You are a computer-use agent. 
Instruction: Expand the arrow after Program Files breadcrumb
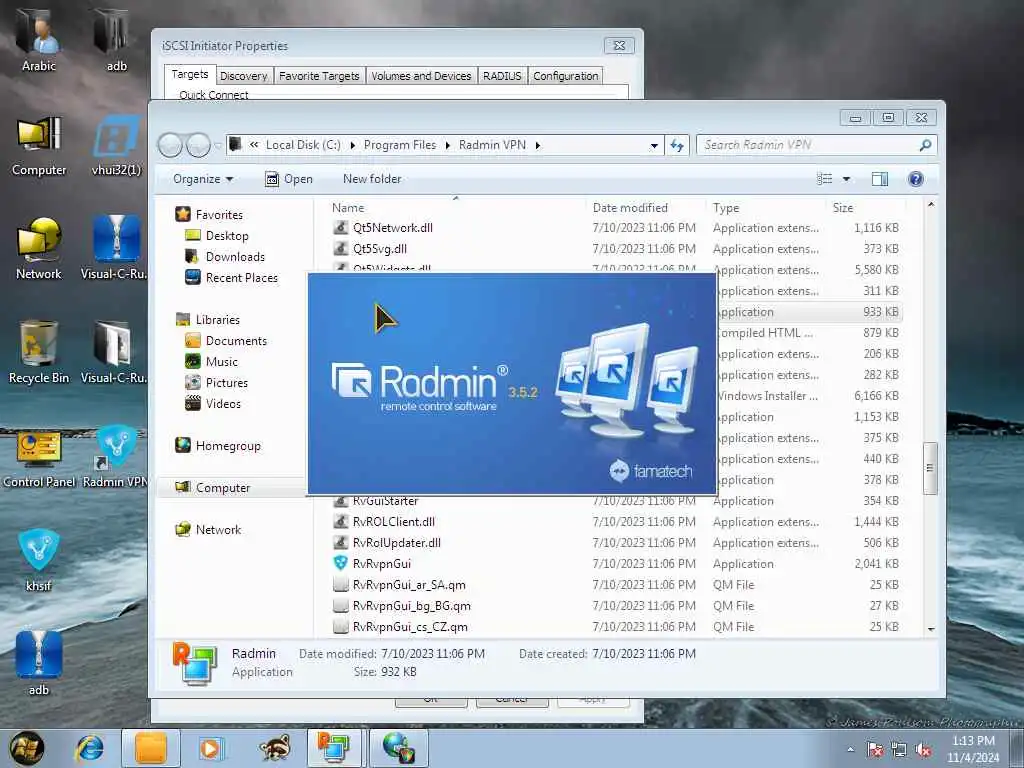[x=447, y=145]
